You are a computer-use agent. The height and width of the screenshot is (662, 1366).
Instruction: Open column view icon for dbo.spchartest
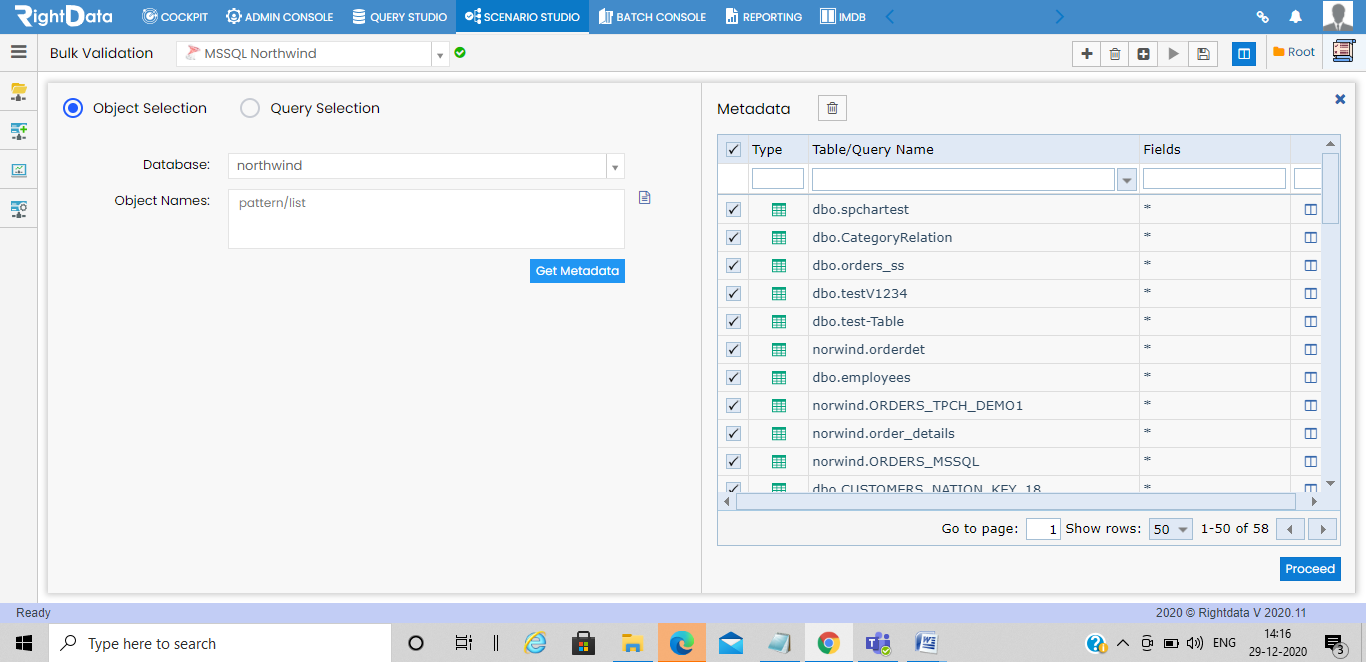click(1311, 210)
